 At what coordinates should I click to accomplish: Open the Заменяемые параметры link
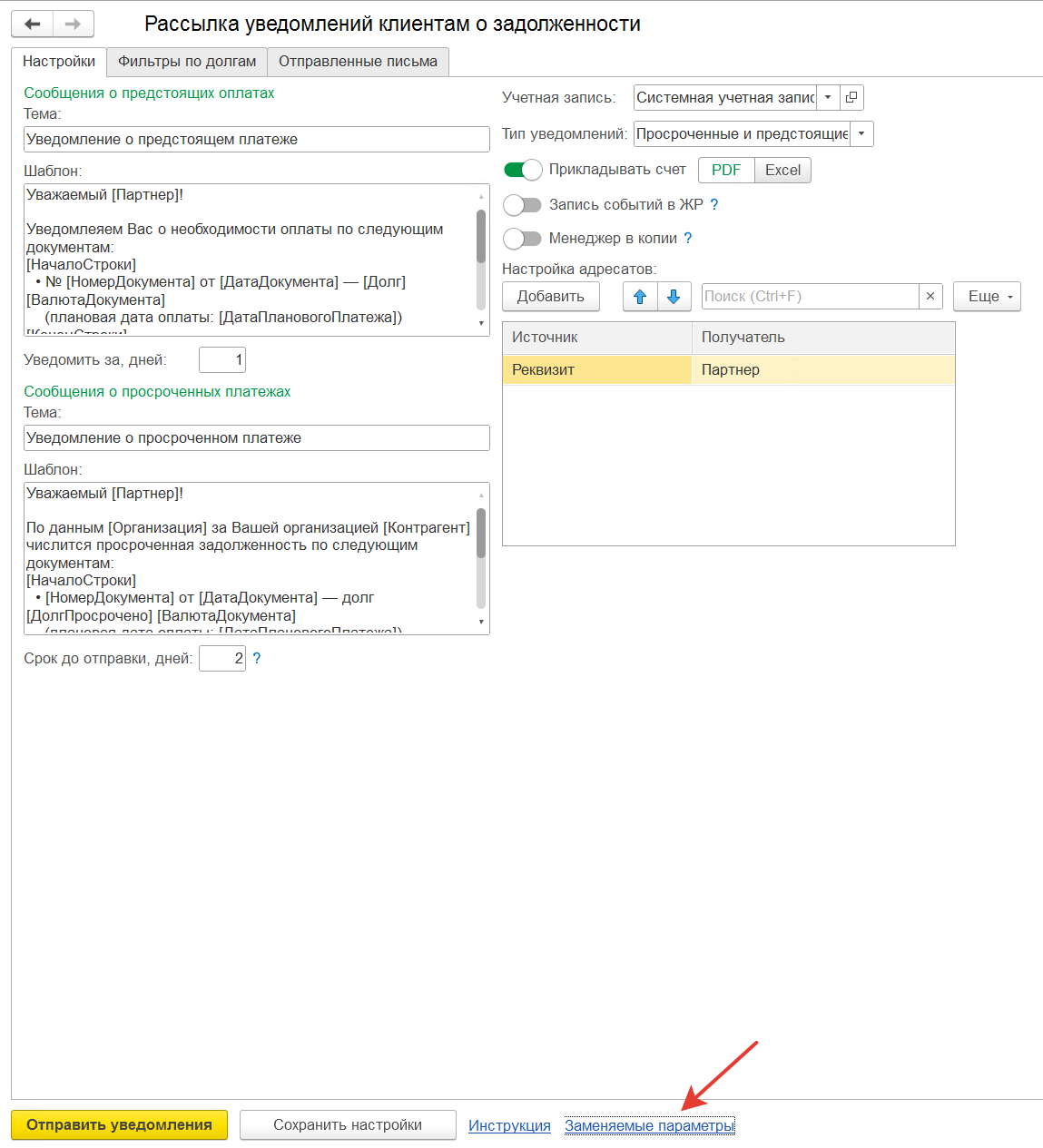[649, 1126]
